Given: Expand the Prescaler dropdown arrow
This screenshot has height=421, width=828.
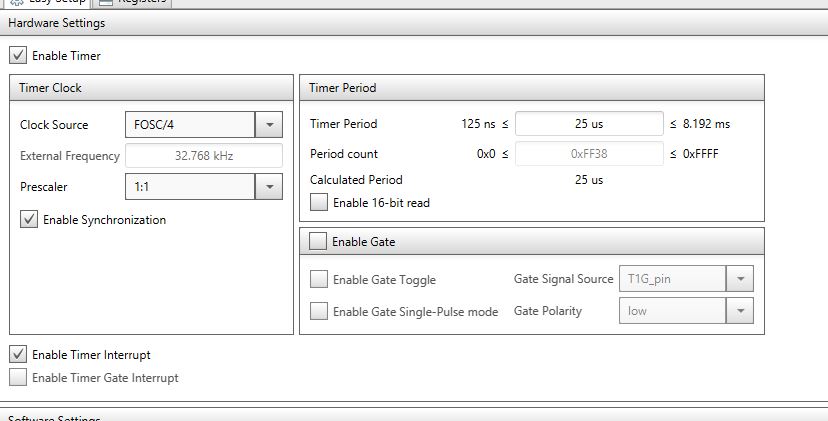Looking at the screenshot, I should coord(269,186).
